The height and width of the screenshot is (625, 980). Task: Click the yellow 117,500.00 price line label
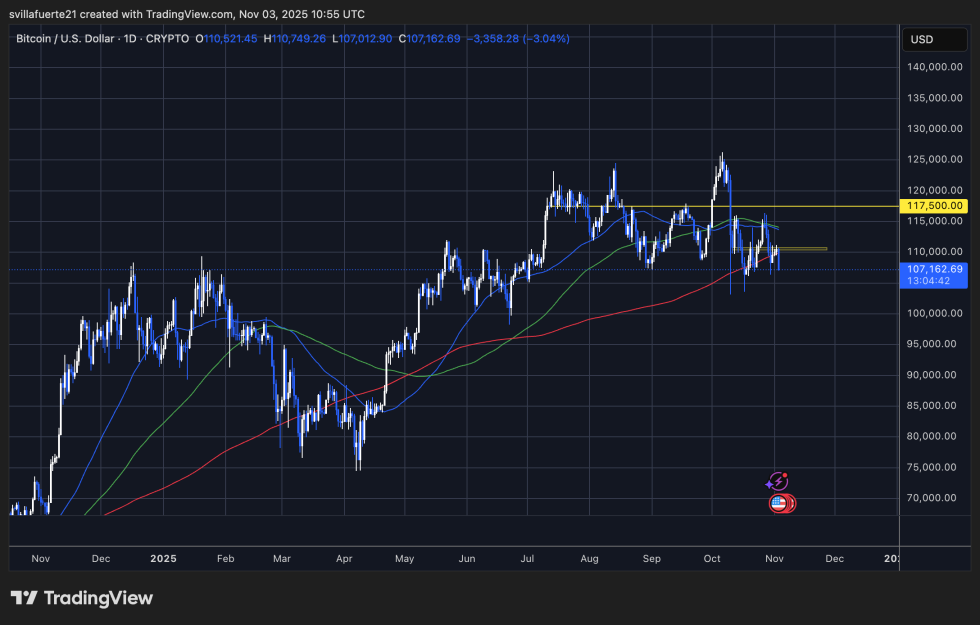pyautogui.click(x=935, y=206)
